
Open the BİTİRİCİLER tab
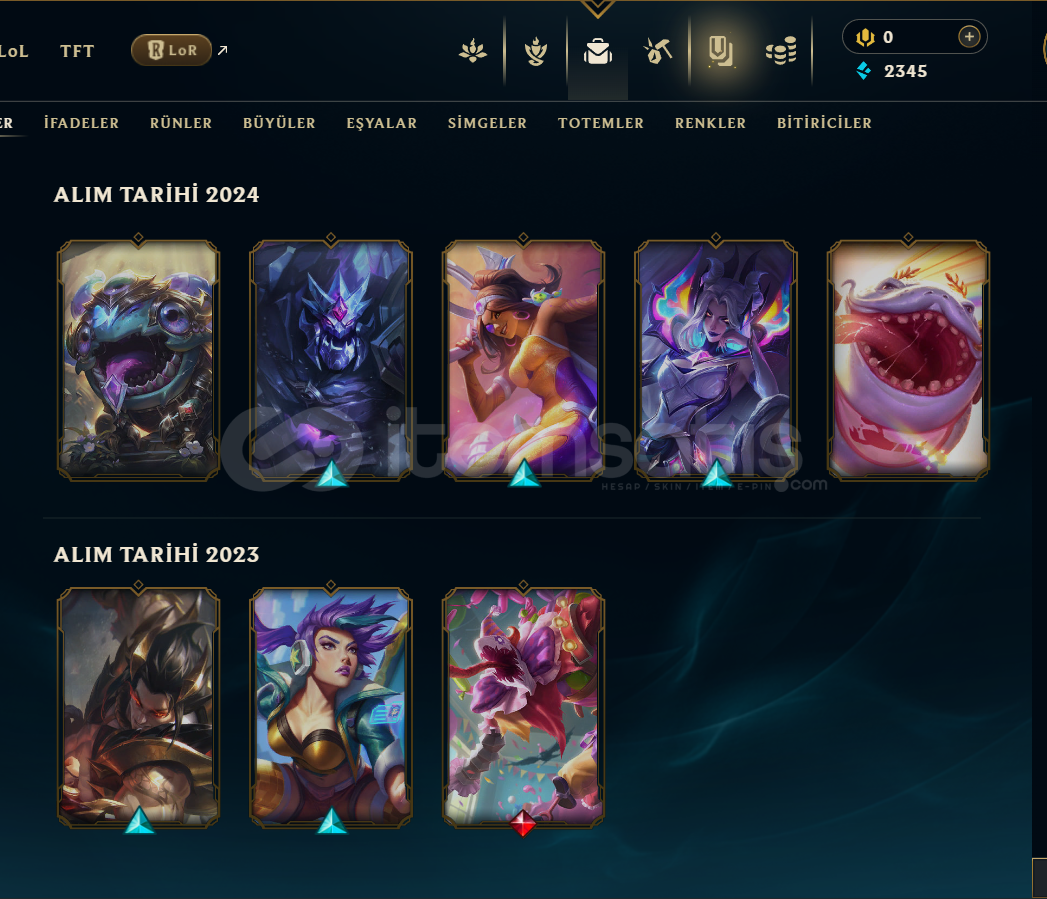(824, 123)
